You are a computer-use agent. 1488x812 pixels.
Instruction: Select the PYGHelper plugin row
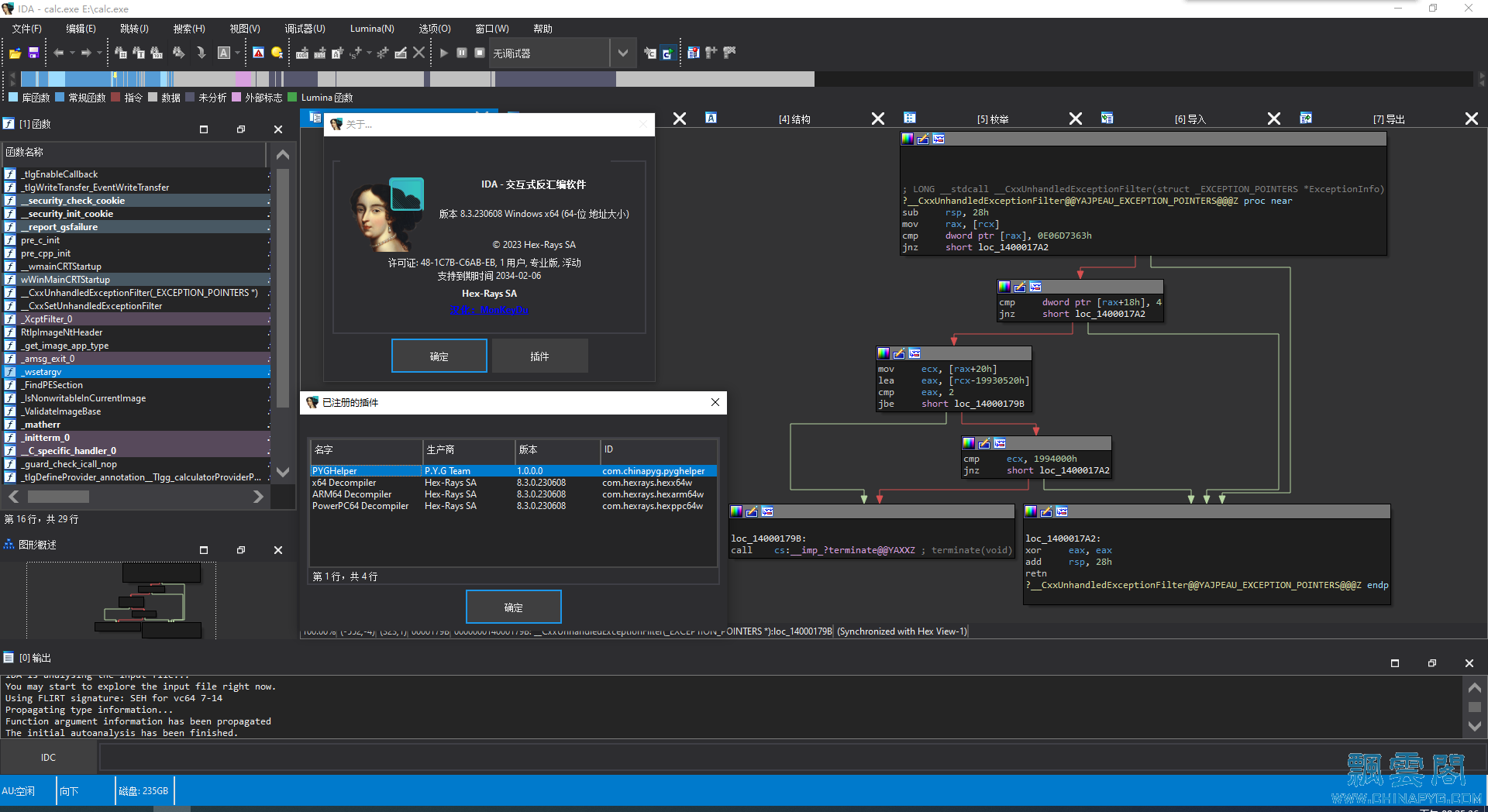pos(514,470)
